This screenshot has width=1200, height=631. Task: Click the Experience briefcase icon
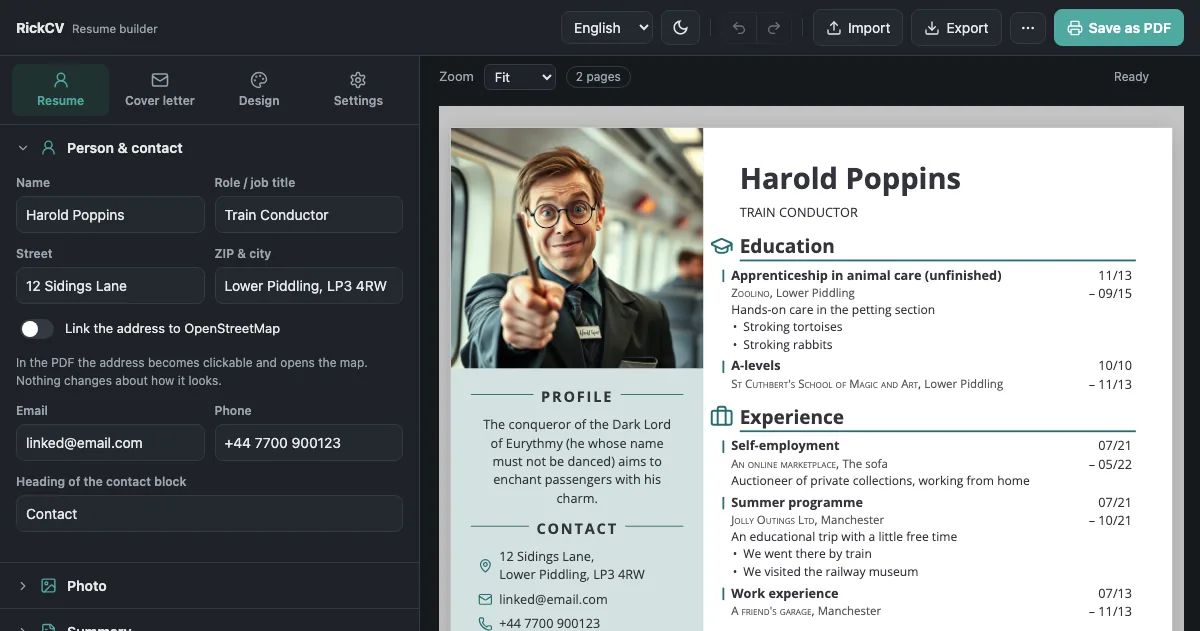[722, 416]
